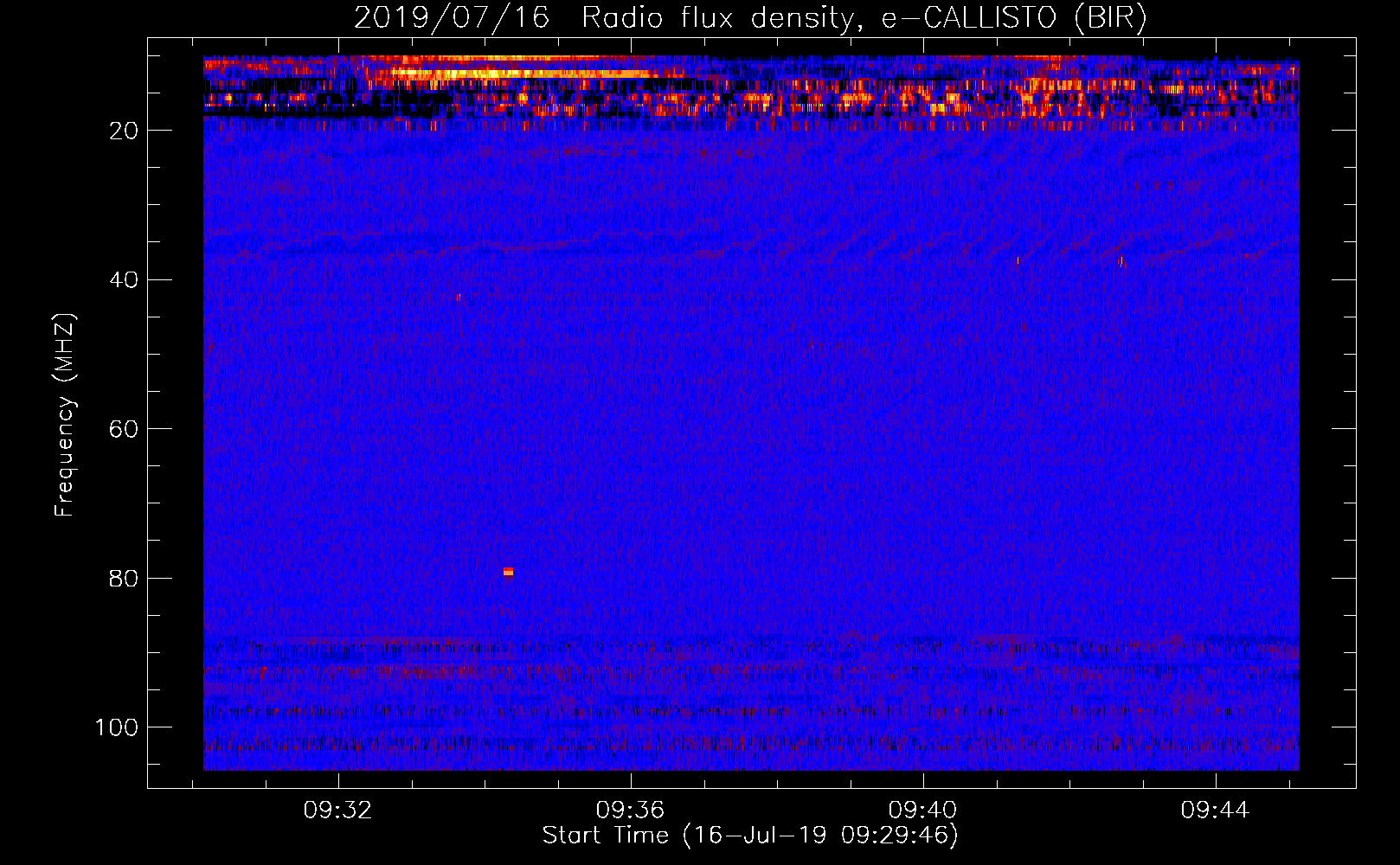This screenshot has height=865, width=1400.
Task: Click the bright yellow emission band at the top of the spectrogram
Action: pyautogui.click(x=528, y=74)
